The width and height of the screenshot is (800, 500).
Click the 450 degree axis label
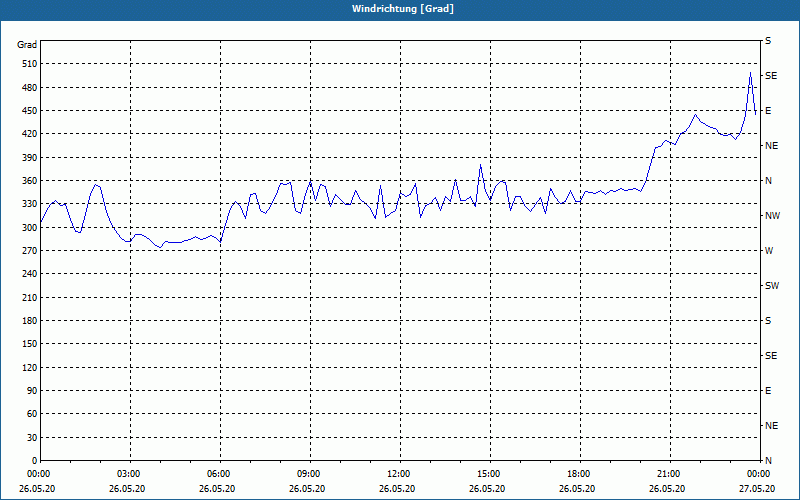click(x=30, y=111)
